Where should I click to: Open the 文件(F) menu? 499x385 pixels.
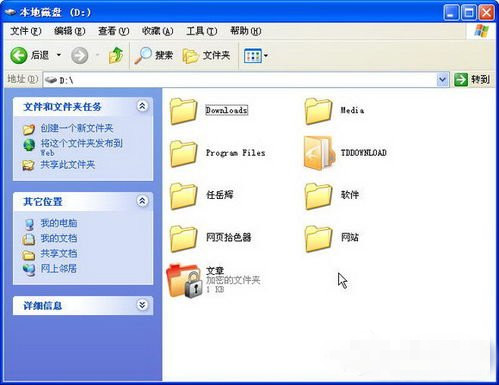[26, 31]
